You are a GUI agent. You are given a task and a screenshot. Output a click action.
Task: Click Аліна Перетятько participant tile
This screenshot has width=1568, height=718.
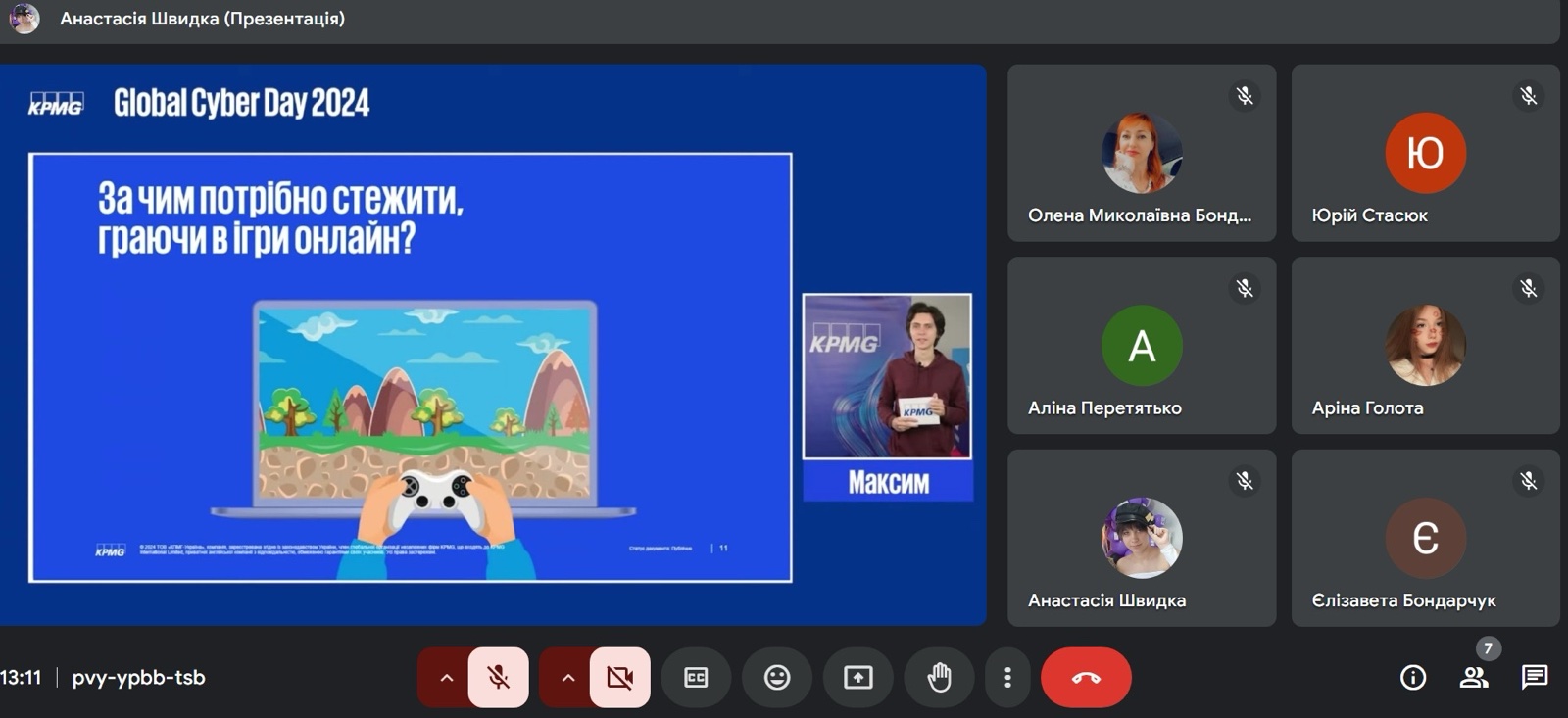click(x=1142, y=346)
